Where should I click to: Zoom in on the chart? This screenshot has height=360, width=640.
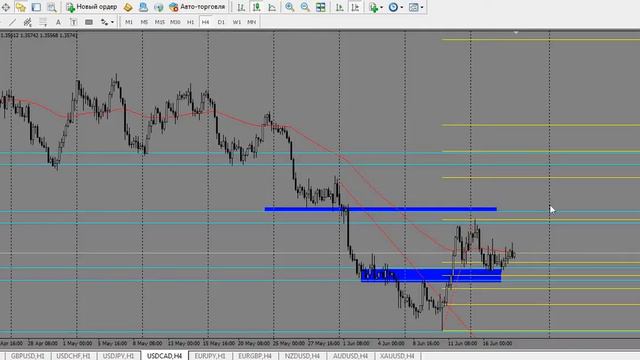tap(289, 7)
